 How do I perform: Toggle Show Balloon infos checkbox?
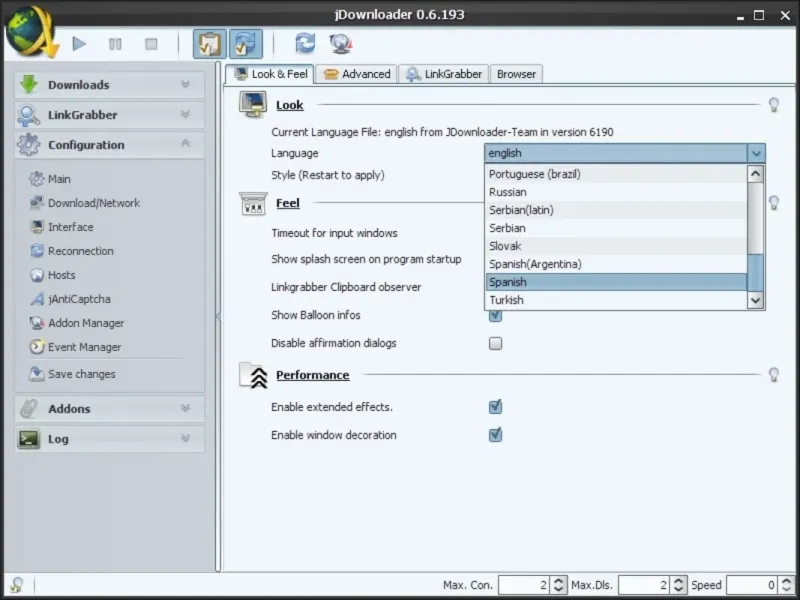point(495,315)
